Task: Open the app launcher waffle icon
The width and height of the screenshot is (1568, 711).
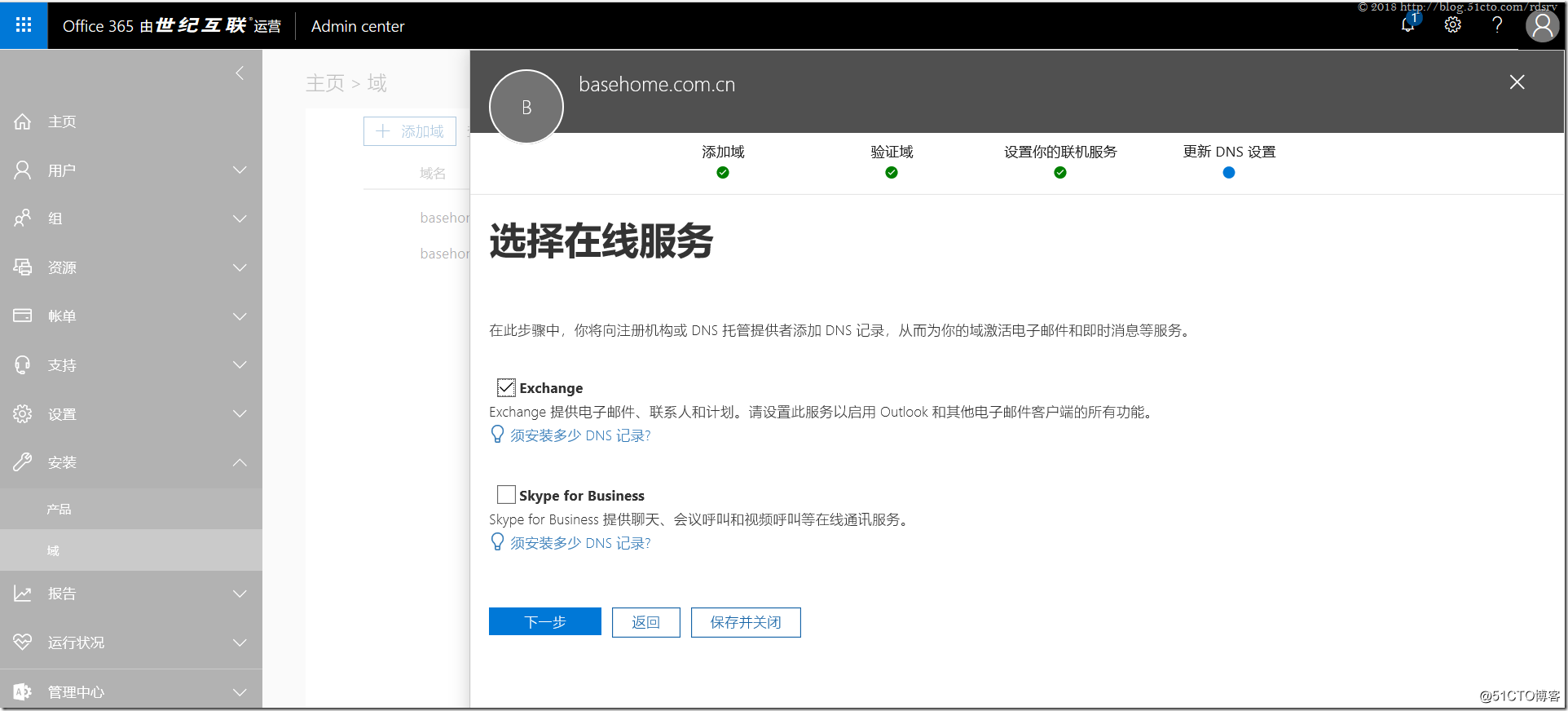Action: (x=24, y=25)
